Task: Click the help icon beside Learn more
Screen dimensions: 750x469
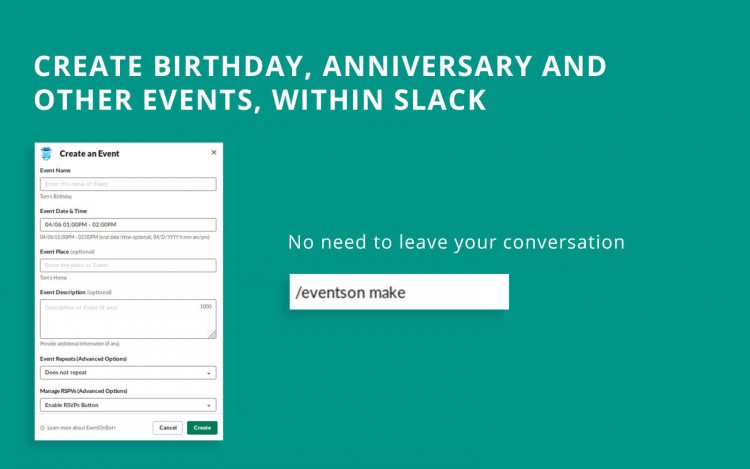Action: coord(42,427)
